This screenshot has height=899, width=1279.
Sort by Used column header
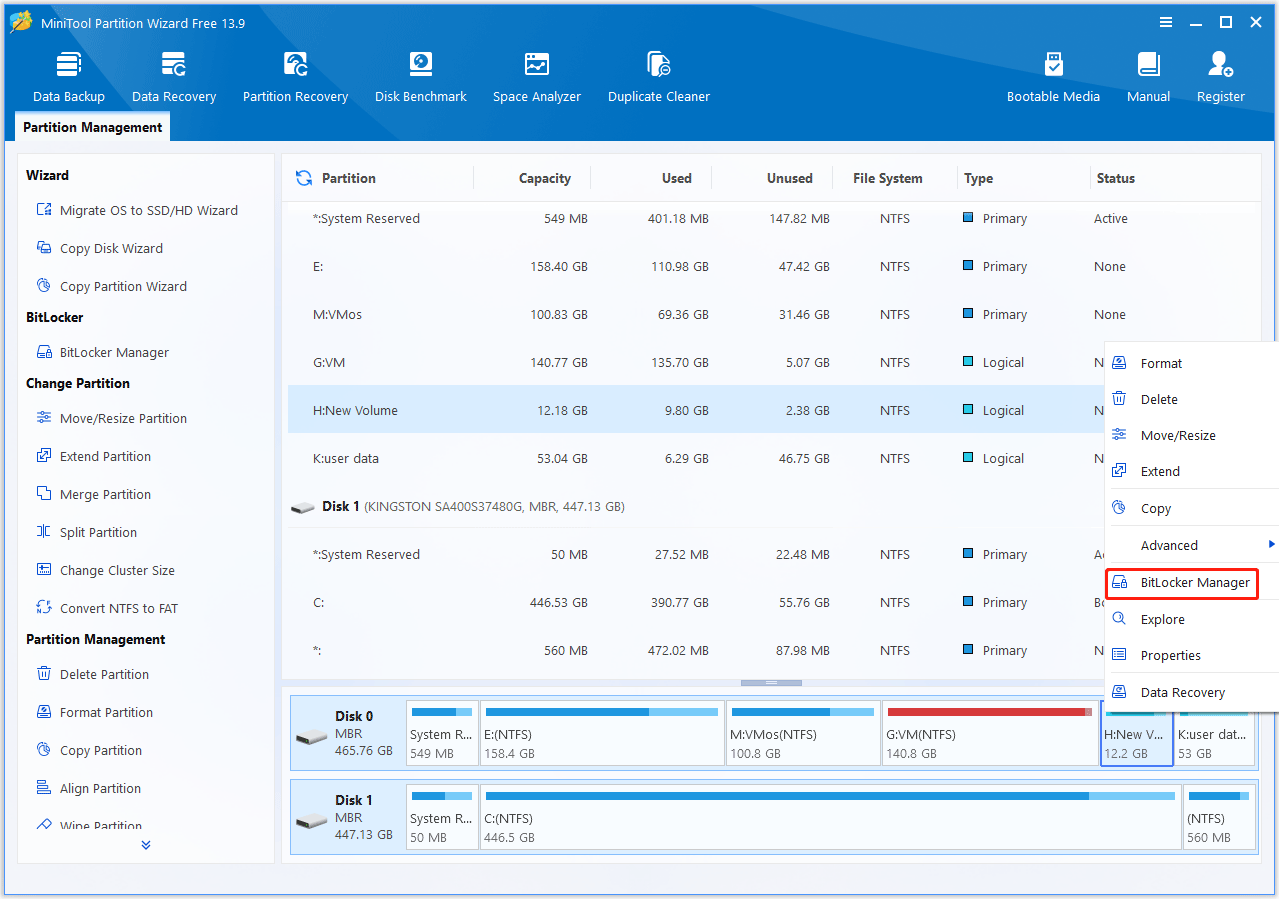point(676,178)
